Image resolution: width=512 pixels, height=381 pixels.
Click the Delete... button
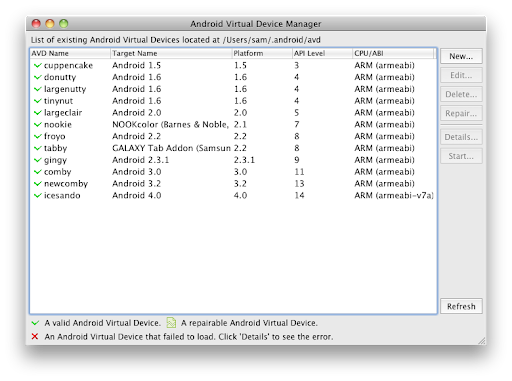pyautogui.click(x=461, y=94)
